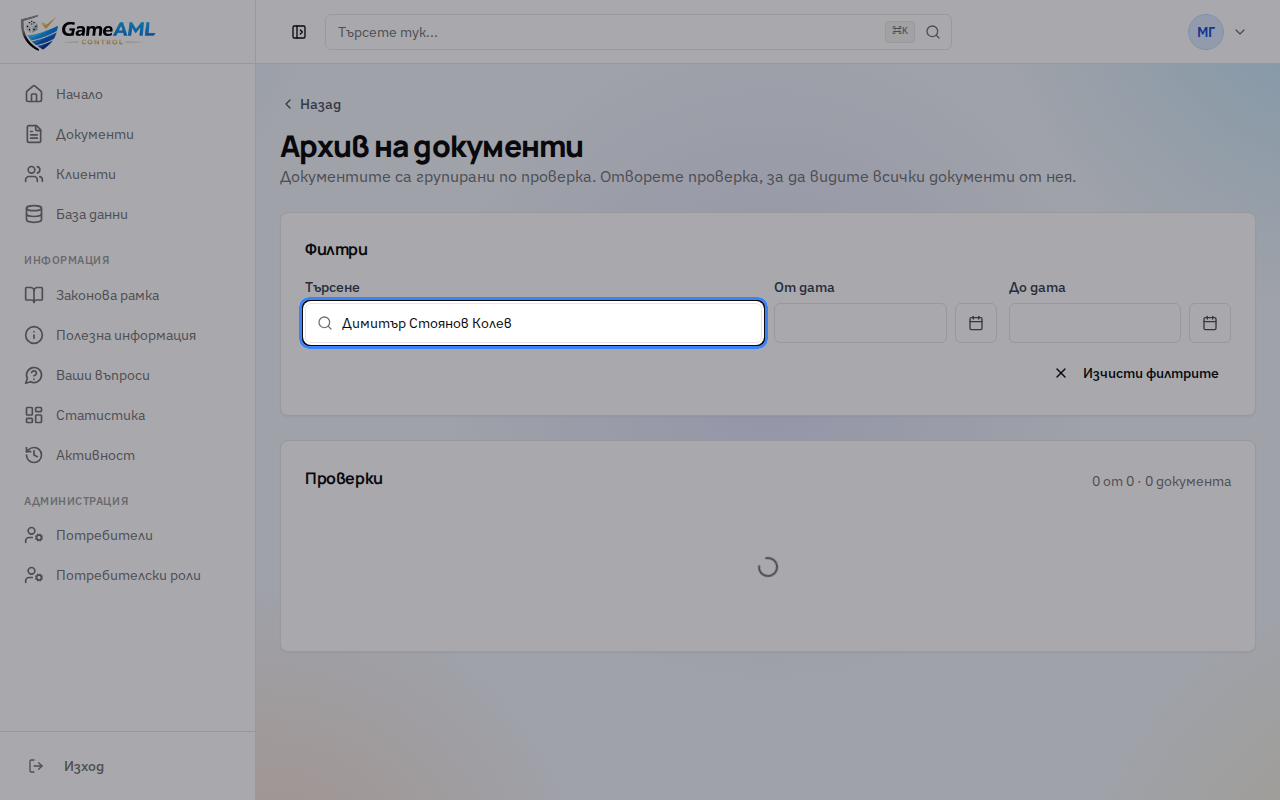Click the Изход logout icon
Image resolution: width=1280 pixels, height=800 pixels.
[x=36, y=766]
